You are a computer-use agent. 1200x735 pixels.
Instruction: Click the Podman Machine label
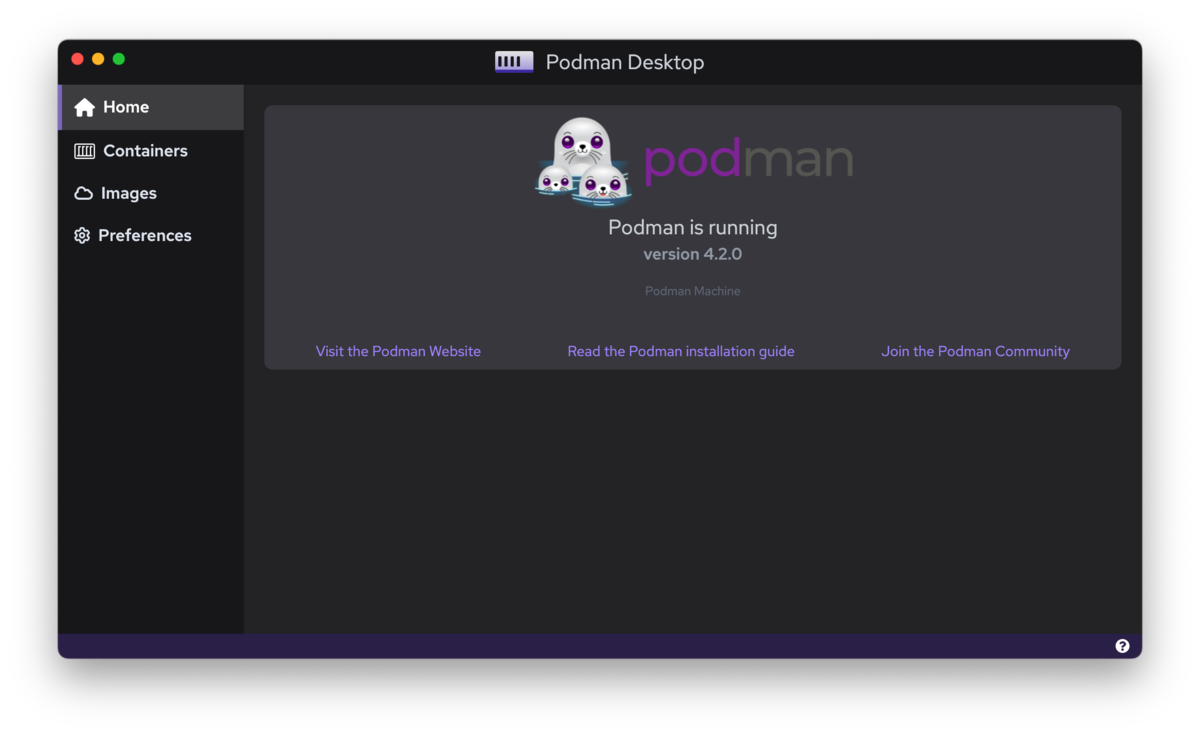693,291
